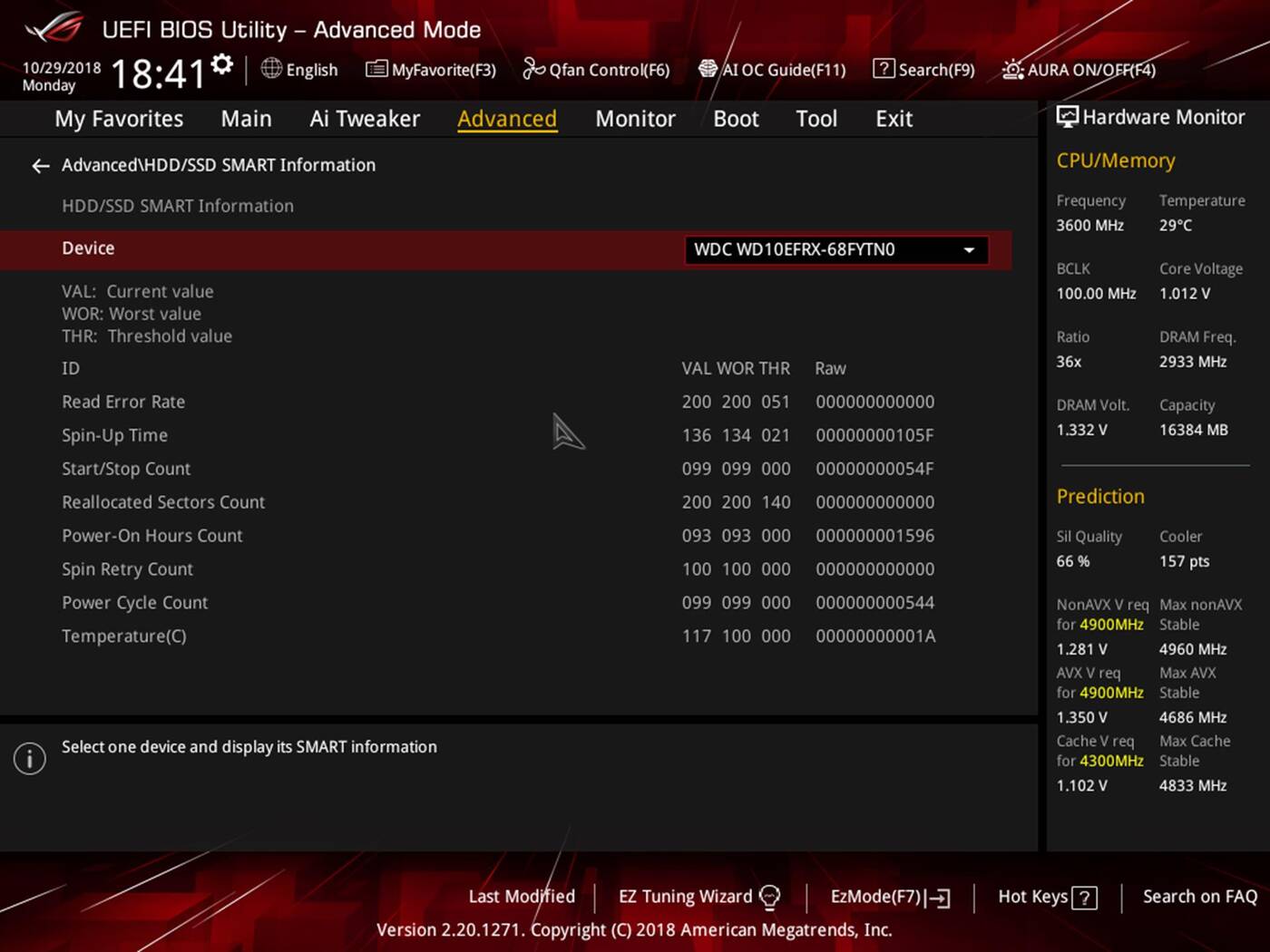Click the EZ Tuning Wizard lightbulb icon

coord(769,898)
